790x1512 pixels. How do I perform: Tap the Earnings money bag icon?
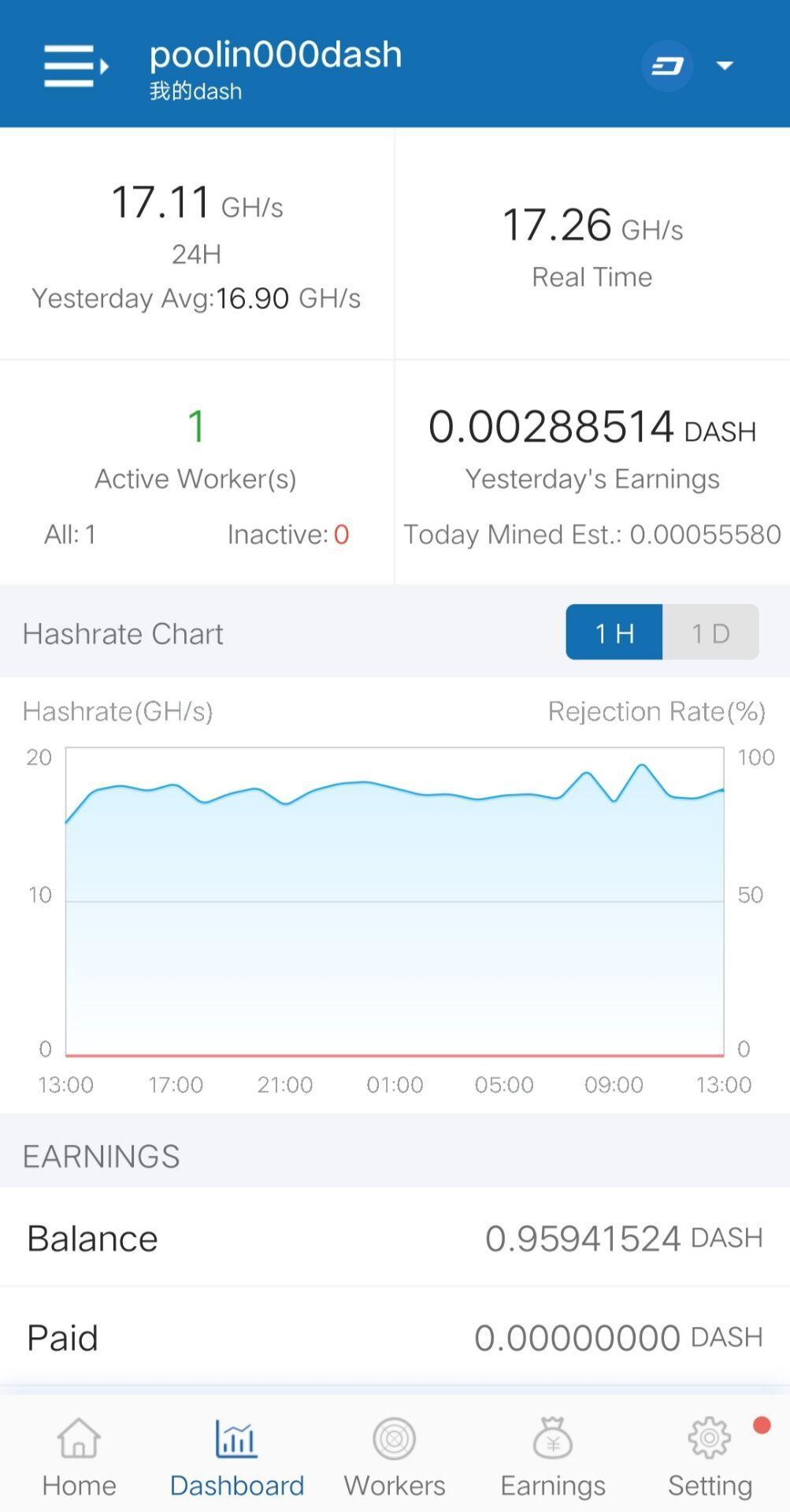pyautogui.click(x=553, y=1438)
